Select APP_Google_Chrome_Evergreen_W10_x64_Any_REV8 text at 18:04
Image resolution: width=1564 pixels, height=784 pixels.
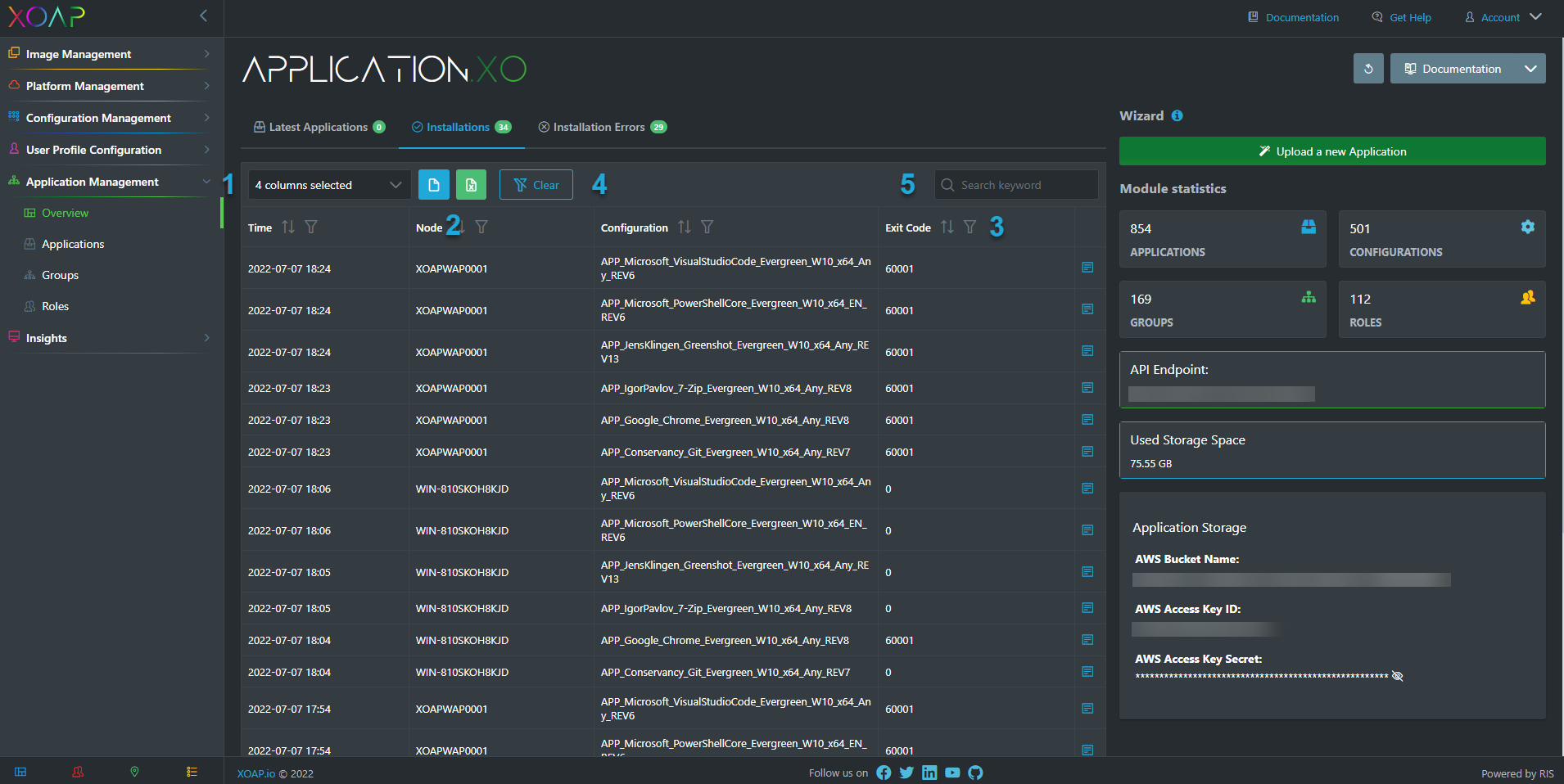point(725,640)
